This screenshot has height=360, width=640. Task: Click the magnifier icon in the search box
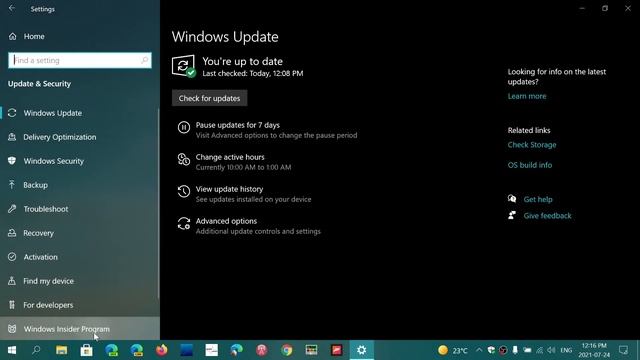click(144, 60)
